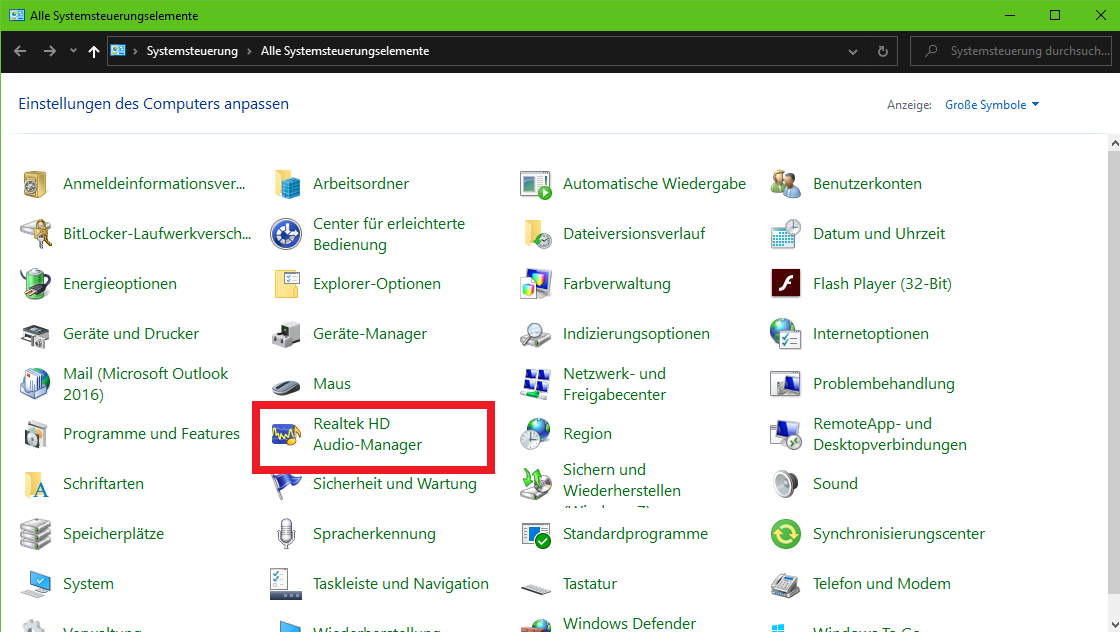Click the Programme und Features link
The height and width of the screenshot is (632, 1120).
point(151,433)
